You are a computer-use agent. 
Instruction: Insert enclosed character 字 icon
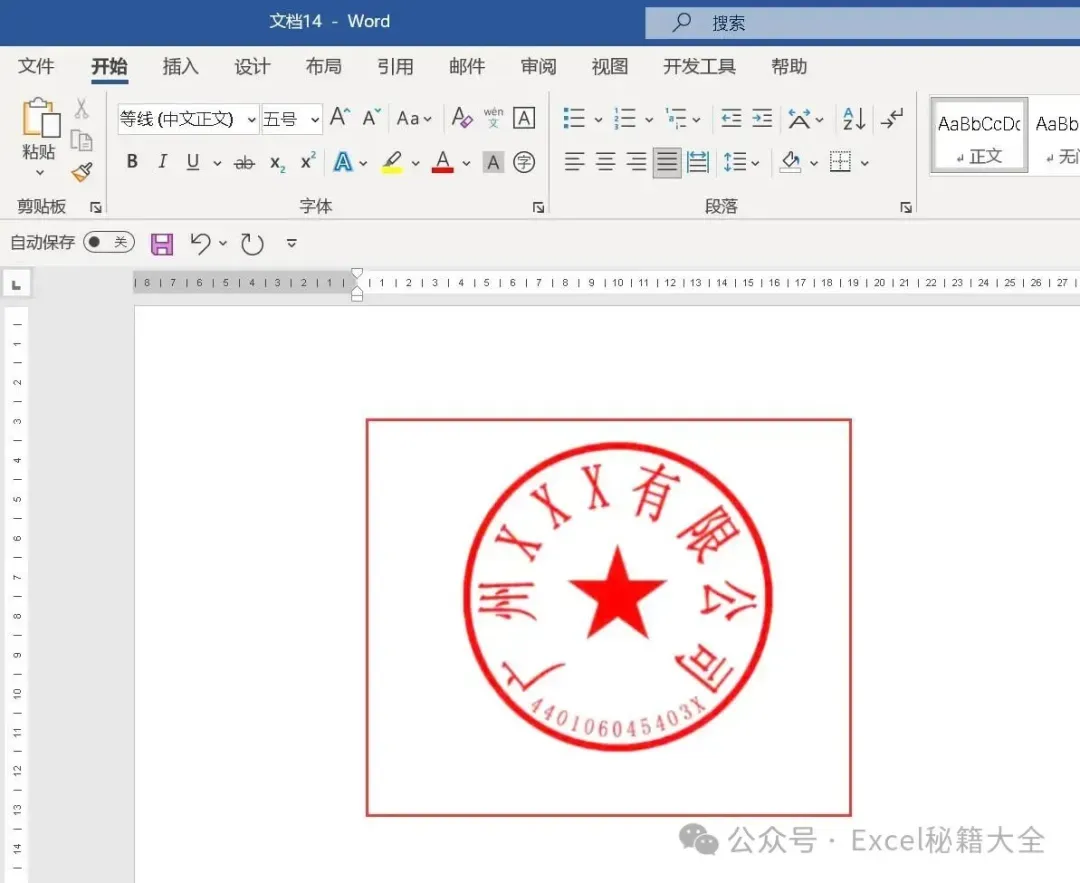tap(524, 163)
